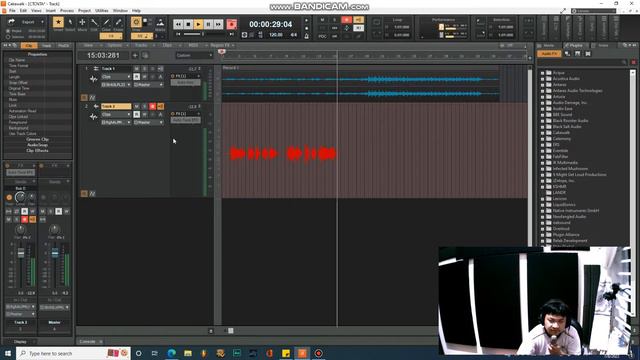640x360 pixels.
Task: Toggle input echo on Track 2
Action: coord(160,106)
